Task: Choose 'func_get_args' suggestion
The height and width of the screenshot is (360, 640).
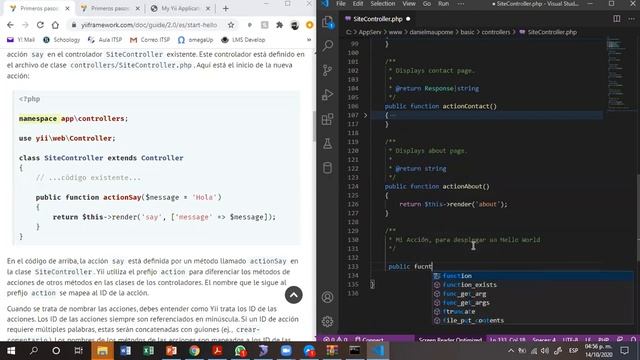Action: pyautogui.click(x=533, y=303)
